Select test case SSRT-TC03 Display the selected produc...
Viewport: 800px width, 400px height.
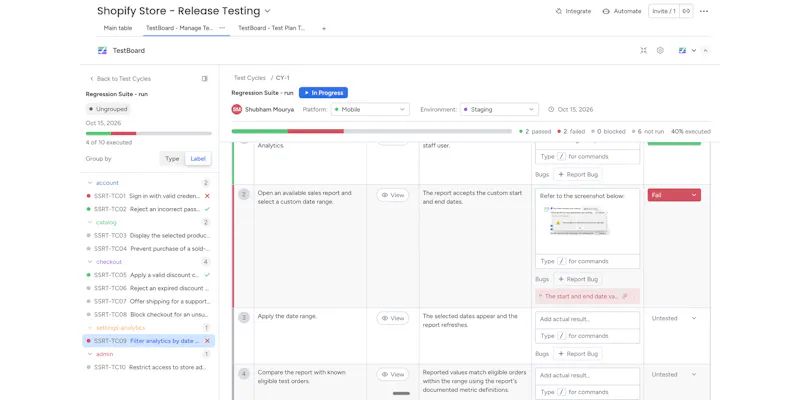[148, 236]
